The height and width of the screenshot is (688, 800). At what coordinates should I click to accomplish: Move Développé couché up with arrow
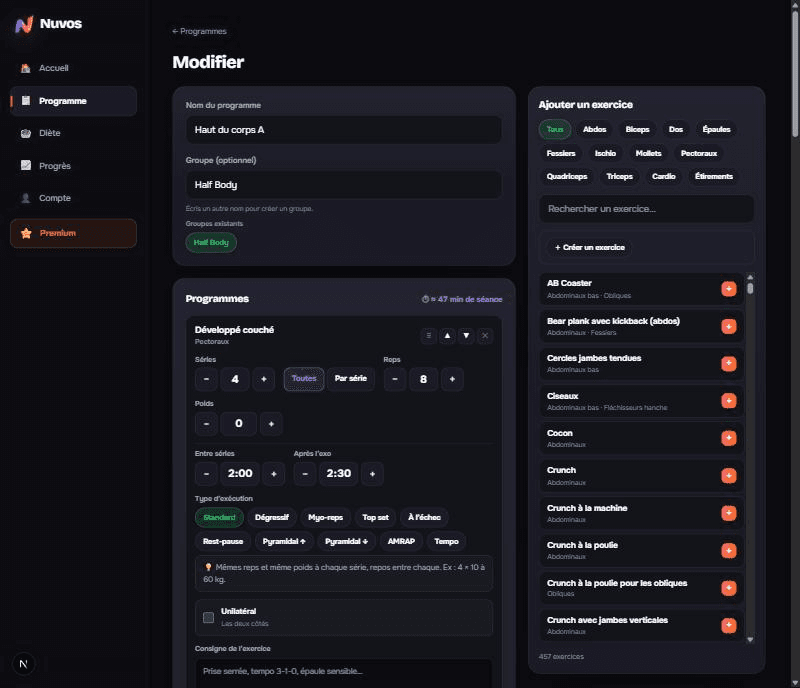pyautogui.click(x=447, y=335)
